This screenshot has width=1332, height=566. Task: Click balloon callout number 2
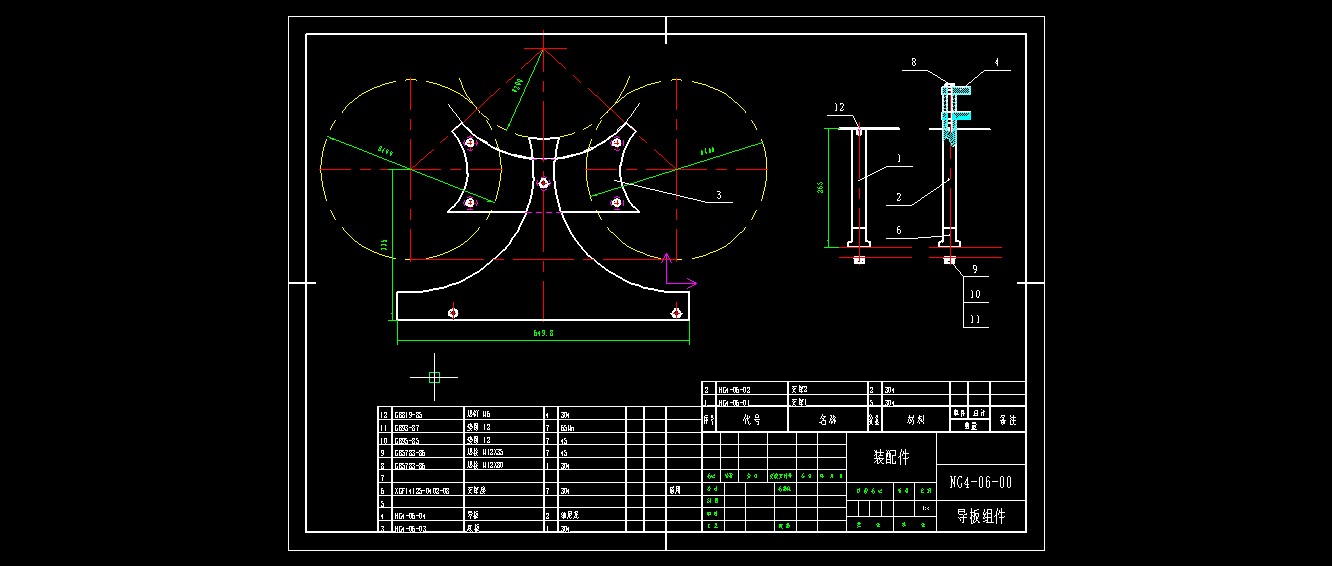tap(898, 197)
